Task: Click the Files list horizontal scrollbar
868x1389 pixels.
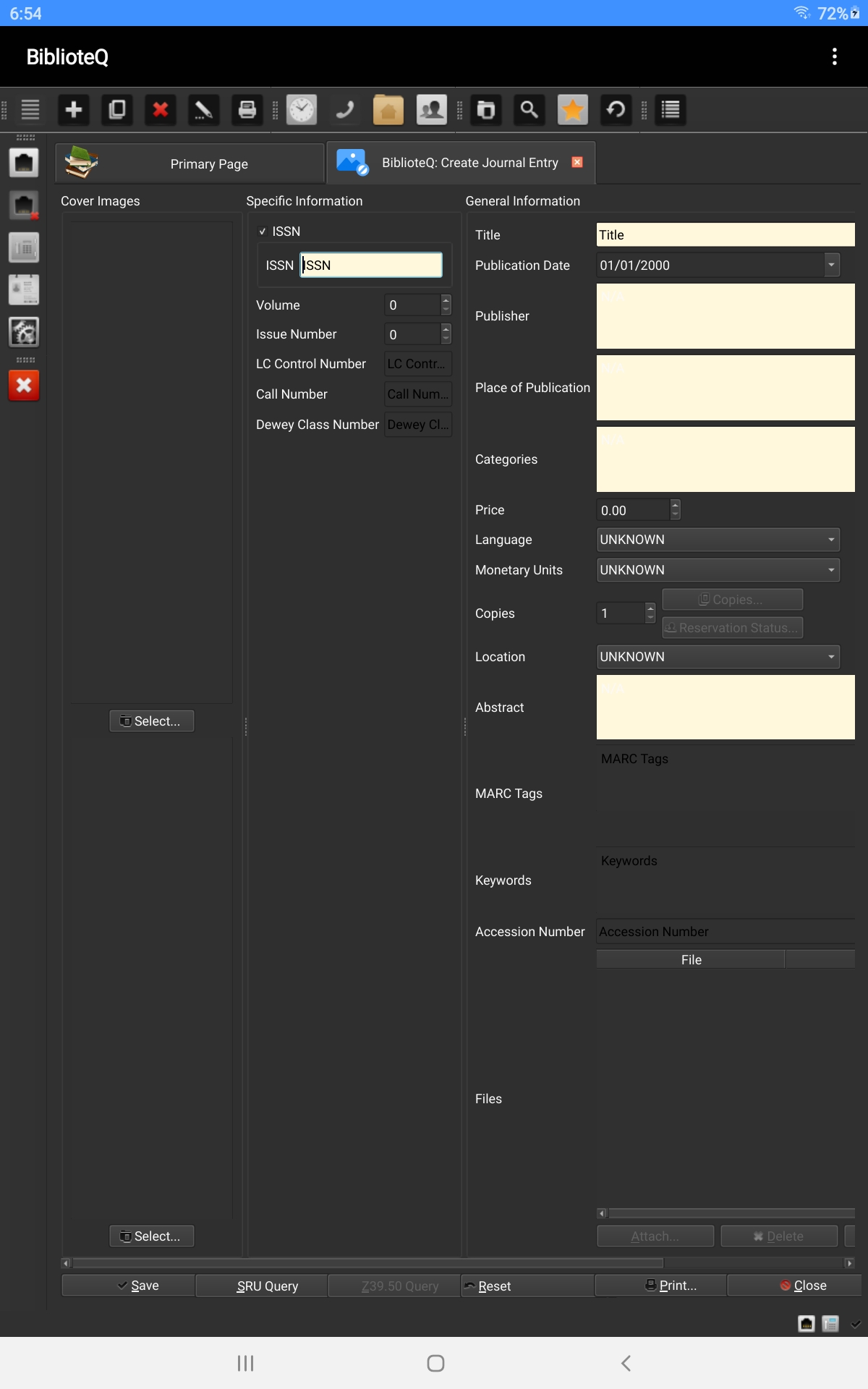Action: tap(726, 1213)
